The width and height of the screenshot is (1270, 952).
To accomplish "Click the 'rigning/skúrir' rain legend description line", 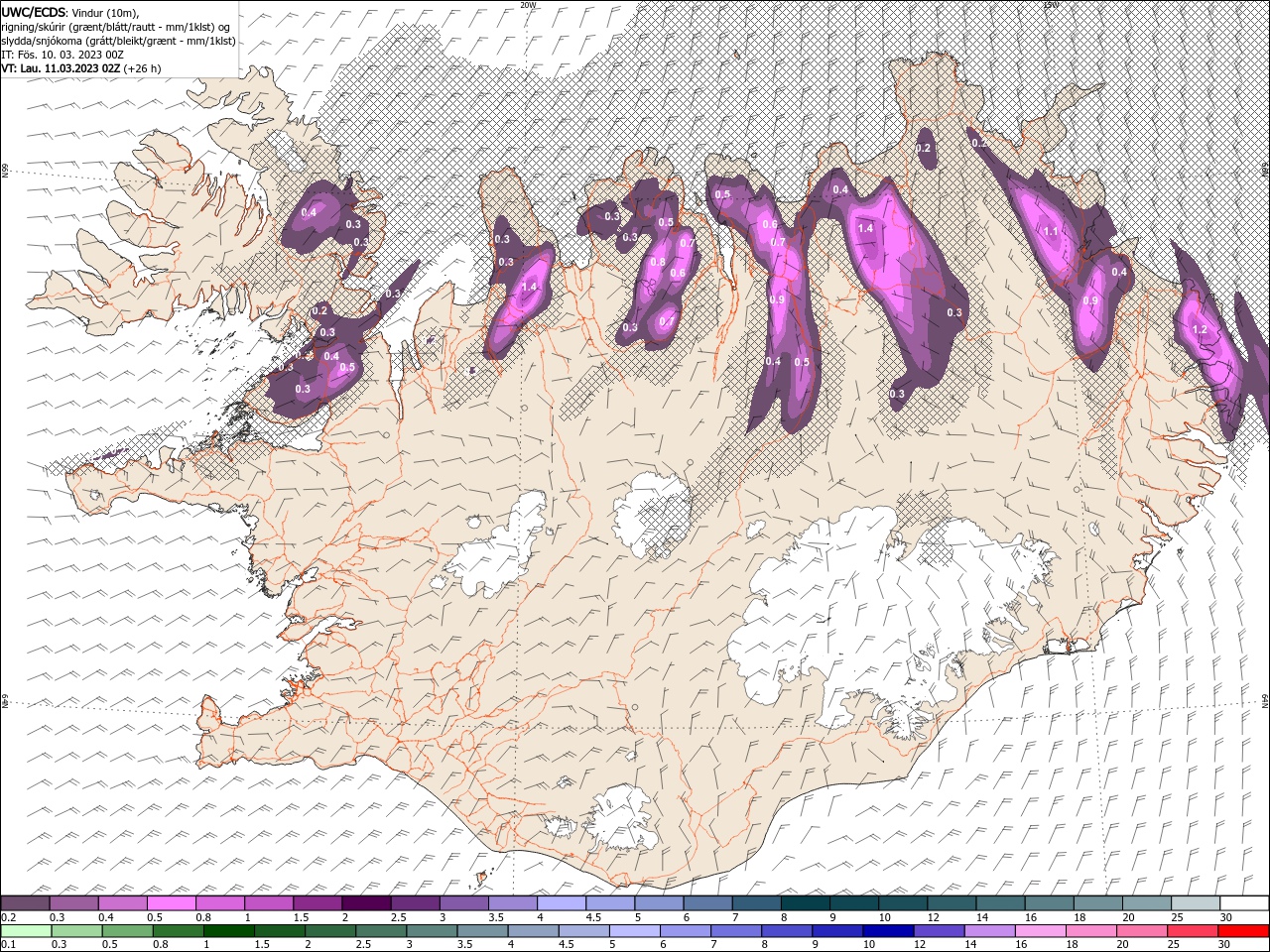I will (115, 27).
